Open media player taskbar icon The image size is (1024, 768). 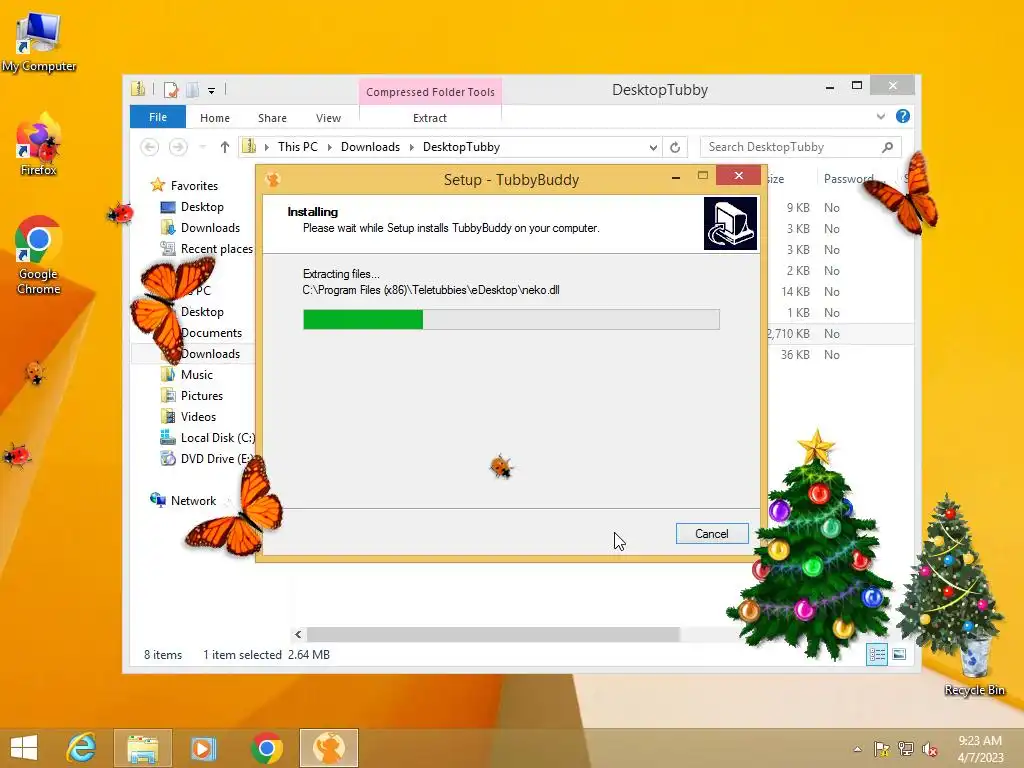(x=203, y=748)
